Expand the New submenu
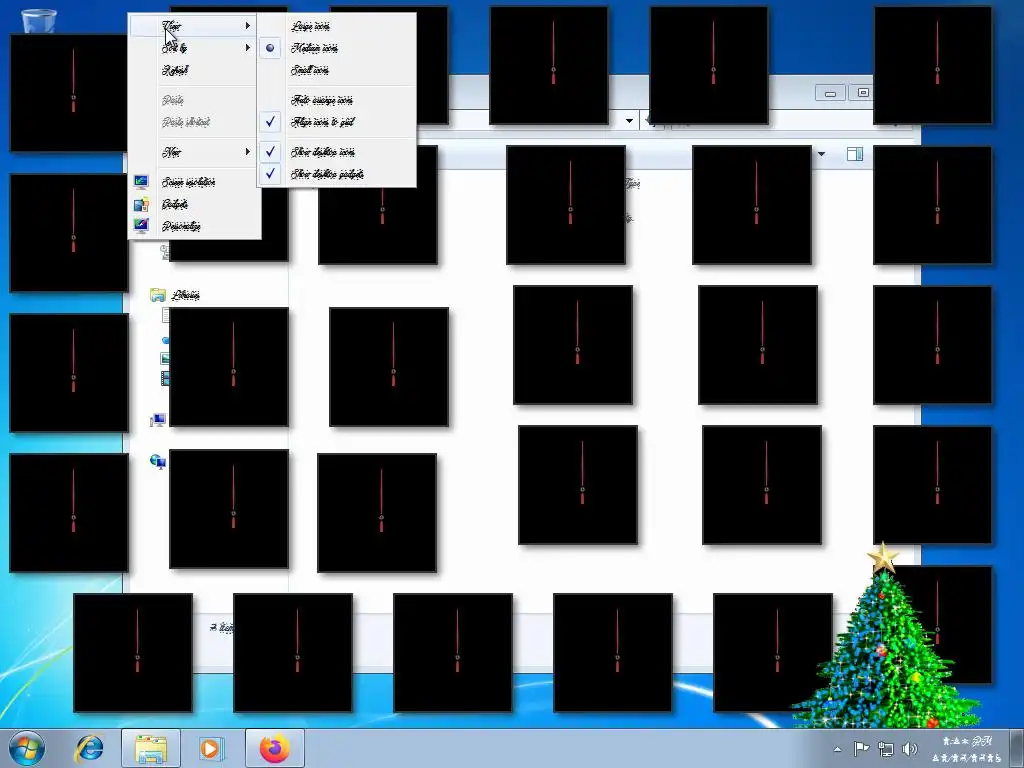Screen dimensions: 1024x768 pos(193,152)
